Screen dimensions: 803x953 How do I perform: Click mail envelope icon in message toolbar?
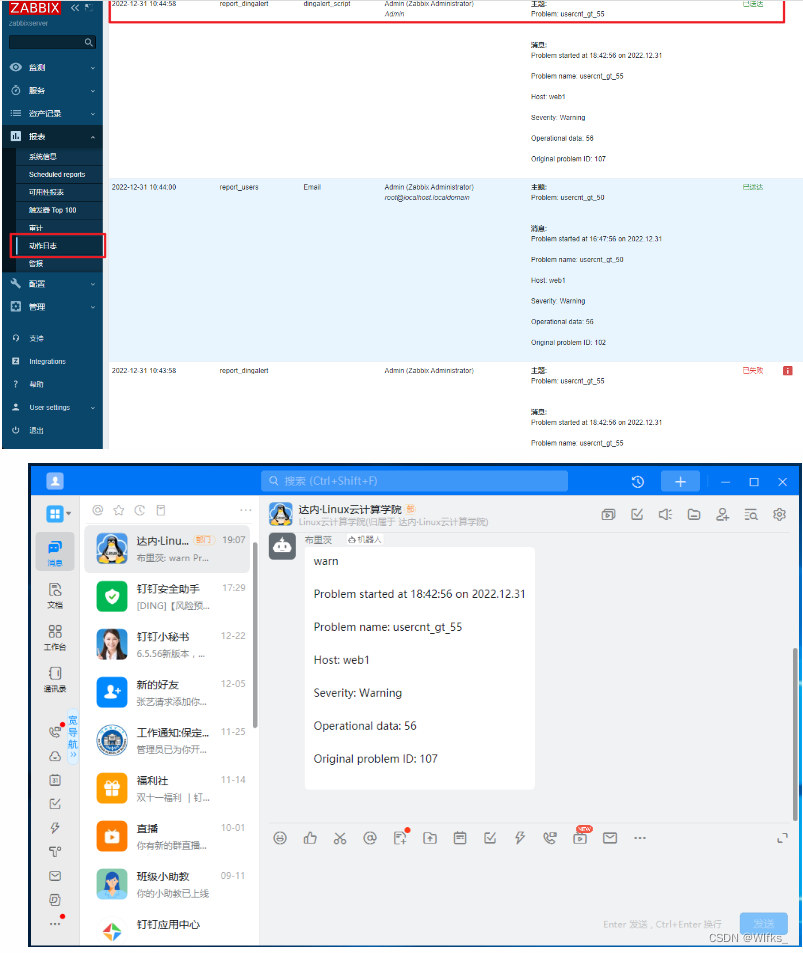point(610,838)
